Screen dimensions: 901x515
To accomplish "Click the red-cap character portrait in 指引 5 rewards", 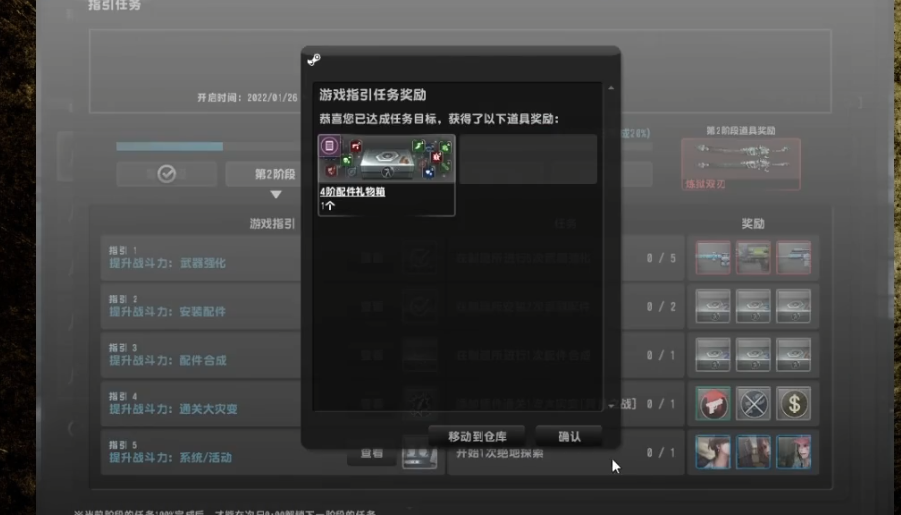I will click(794, 452).
